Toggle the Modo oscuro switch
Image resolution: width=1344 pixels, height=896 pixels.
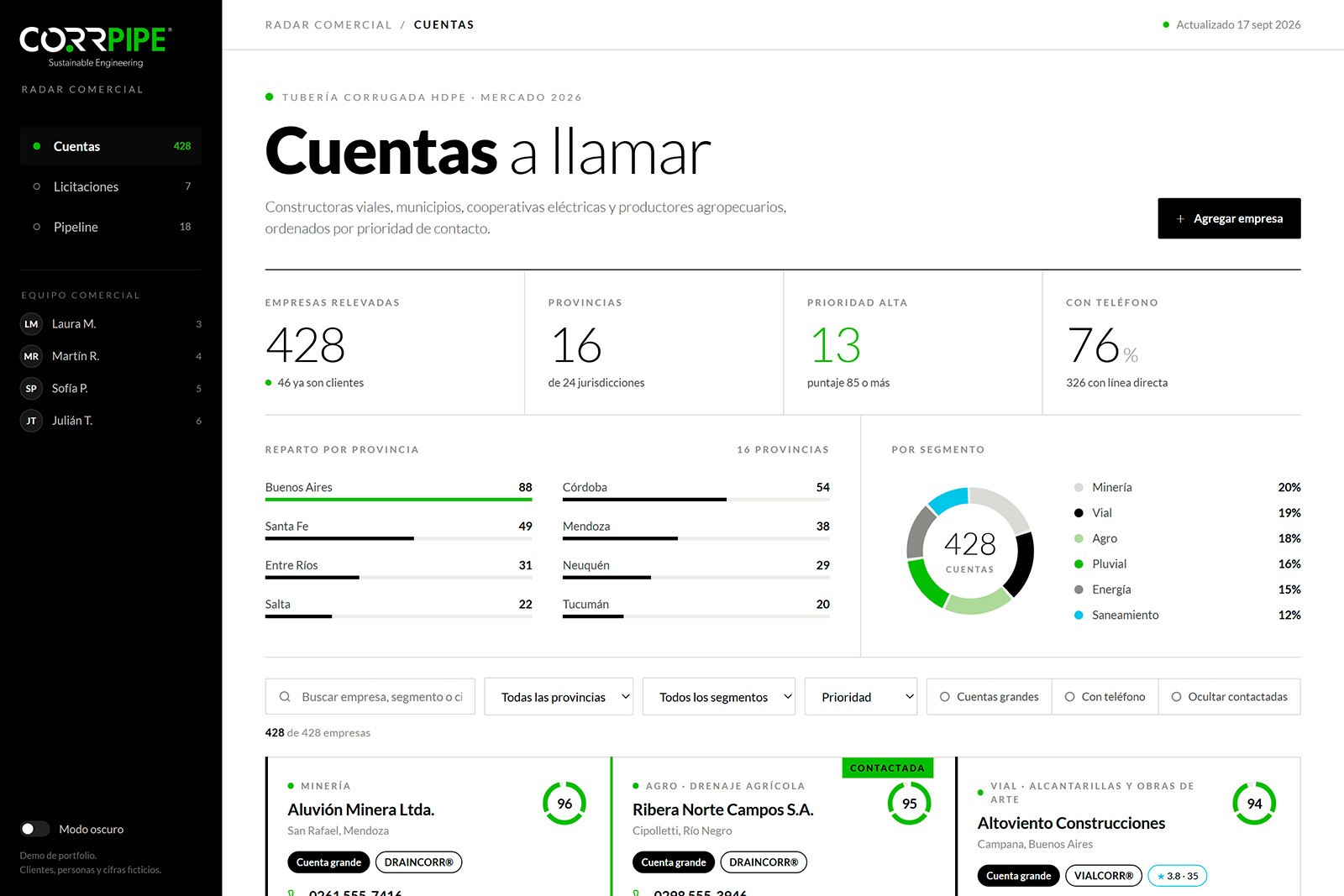[x=35, y=829]
